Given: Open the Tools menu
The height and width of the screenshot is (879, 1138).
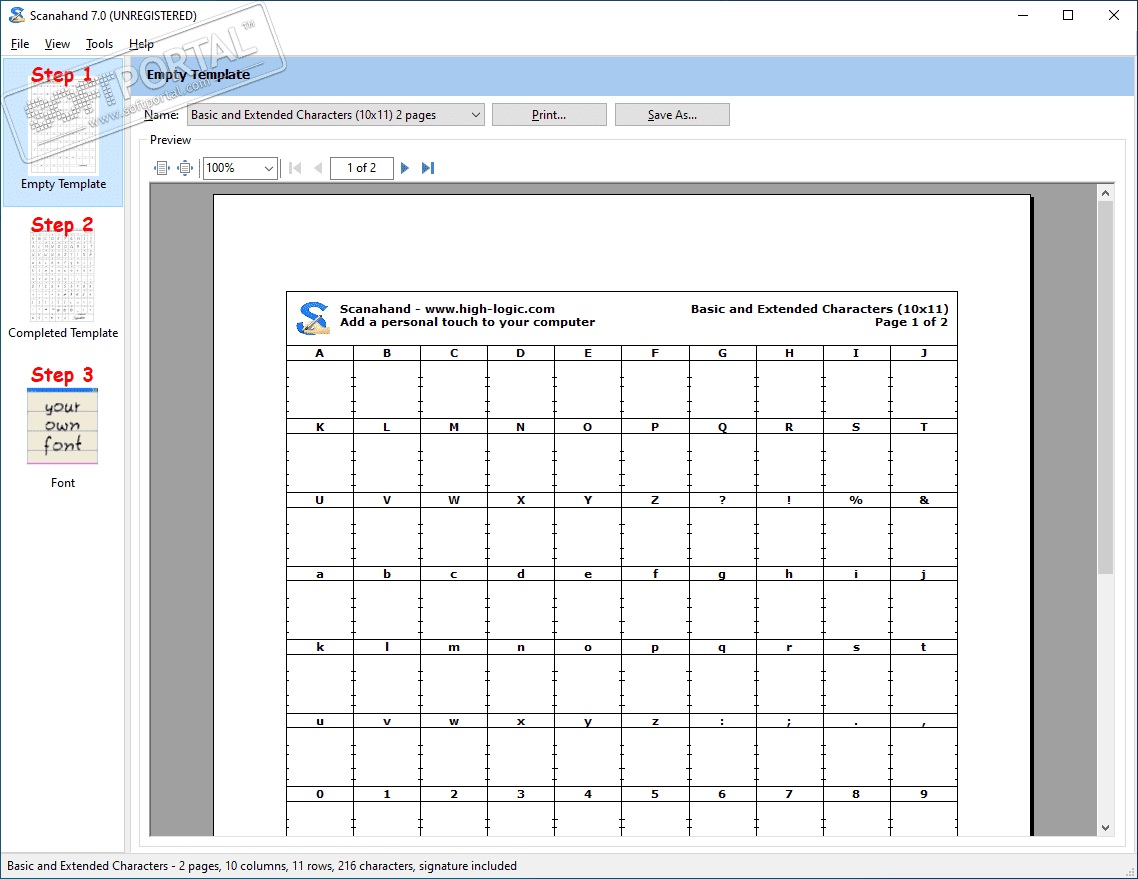Looking at the screenshot, I should tap(99, 44).
